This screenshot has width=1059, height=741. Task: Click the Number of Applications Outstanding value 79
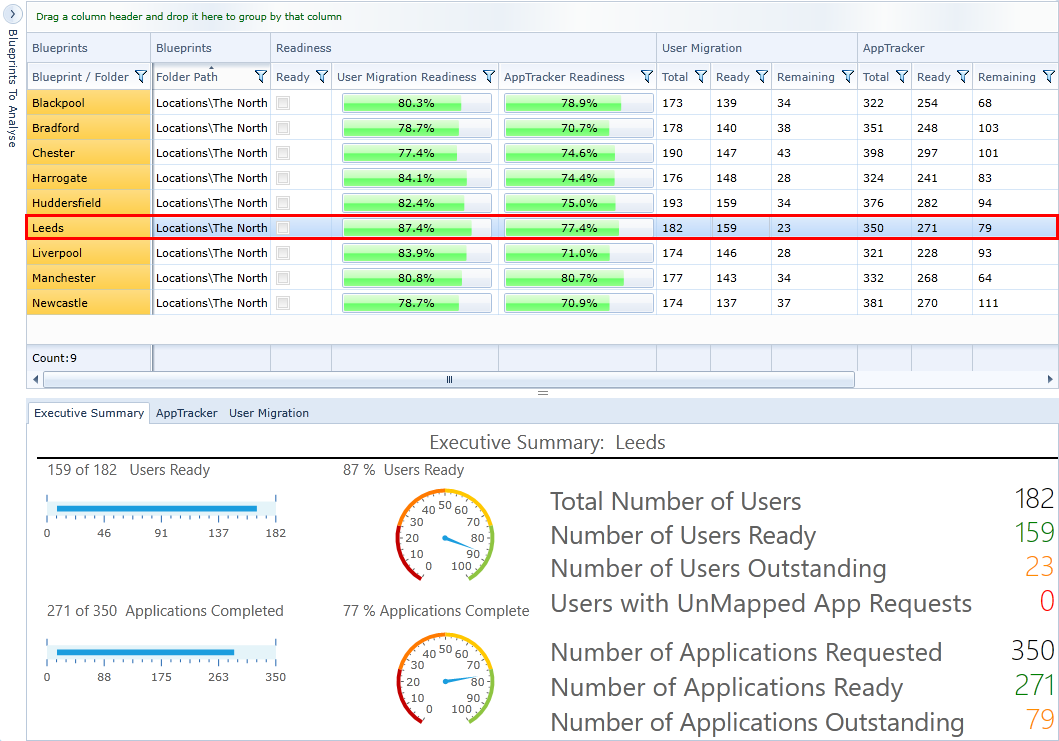pos(1039,719)
